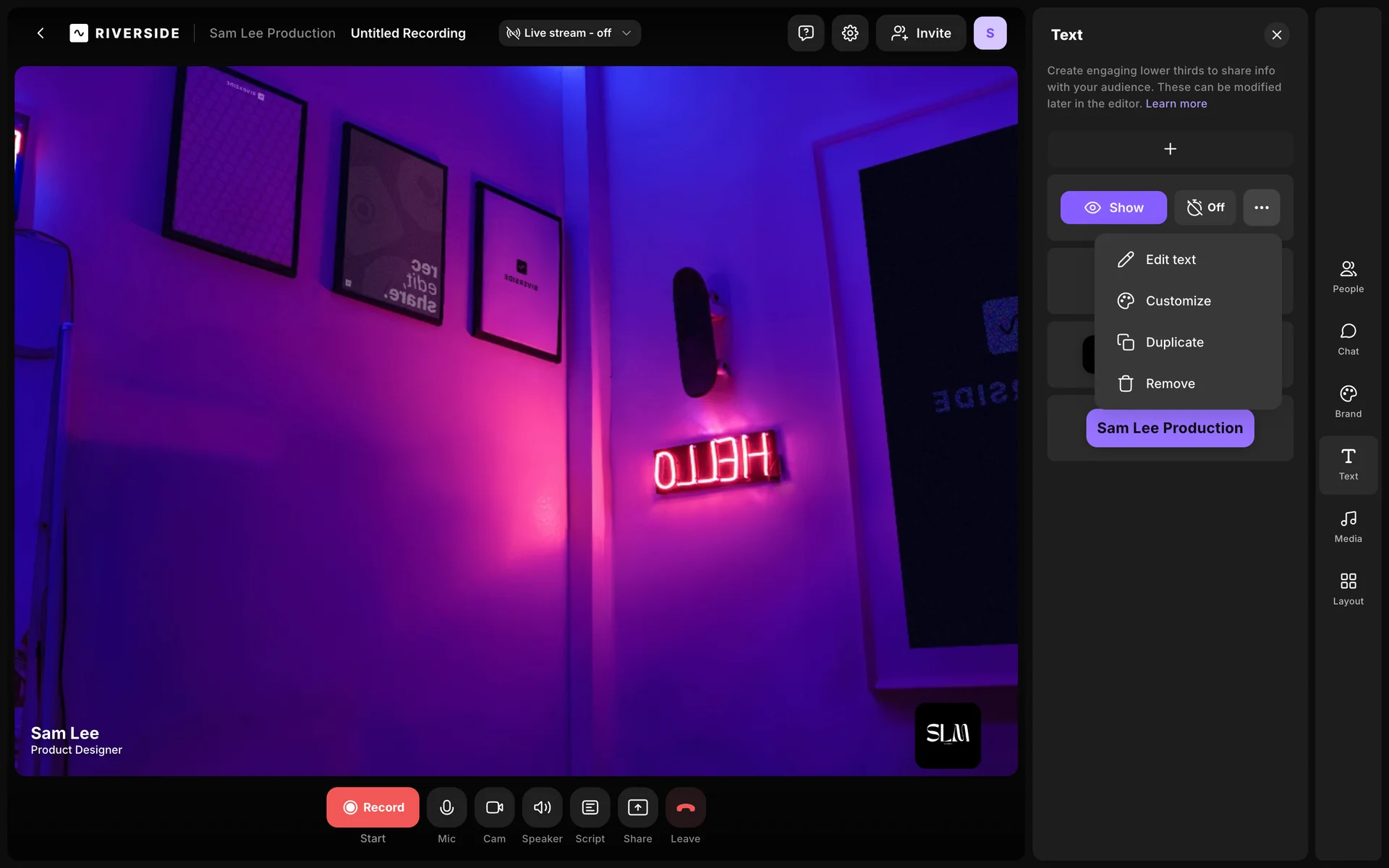
Task: Open studio settings gear
Action: pyautogui.click(x=850, y=33)
